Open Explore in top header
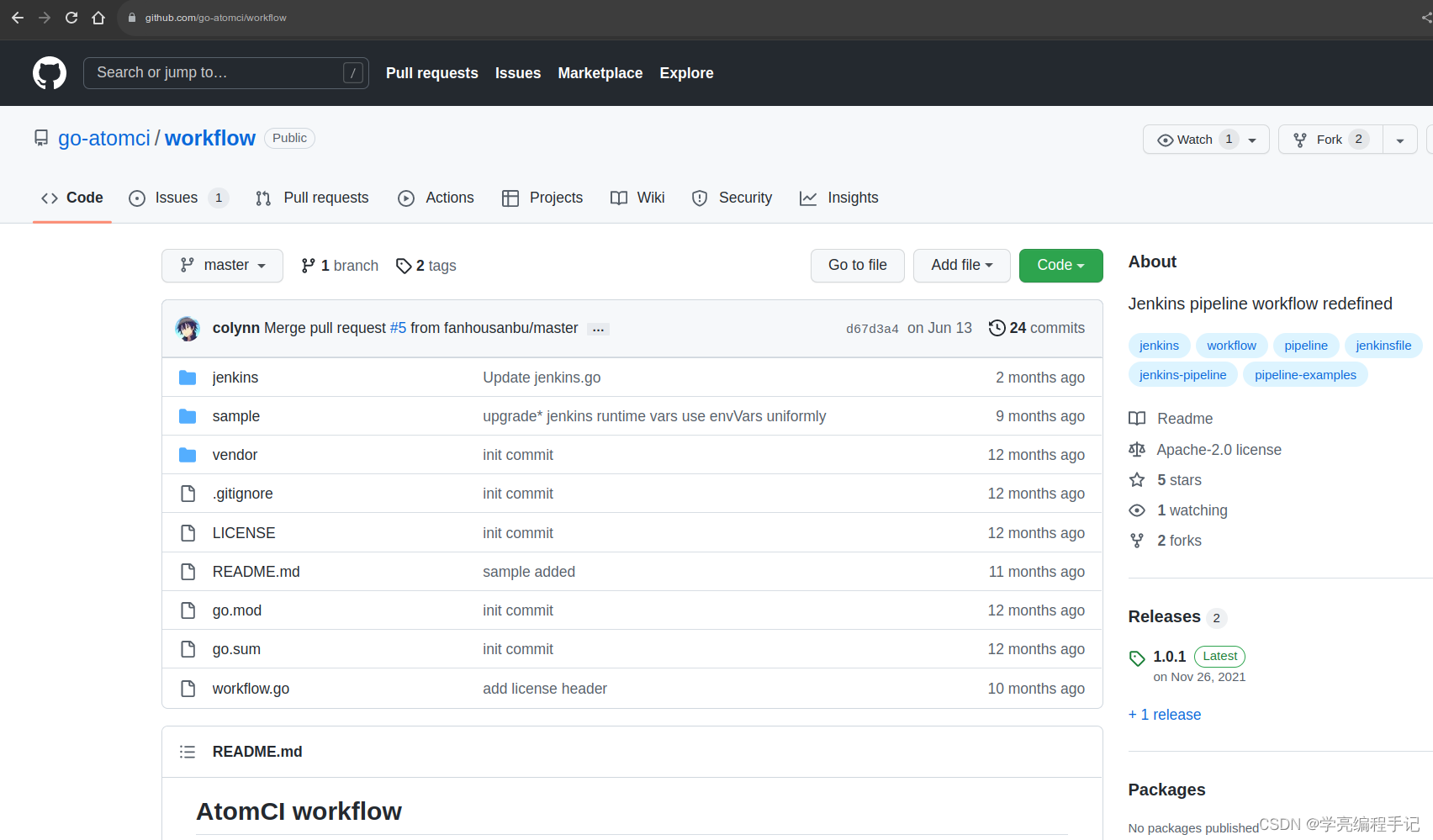Screen dimensions: 1433x840 (686, 73)
